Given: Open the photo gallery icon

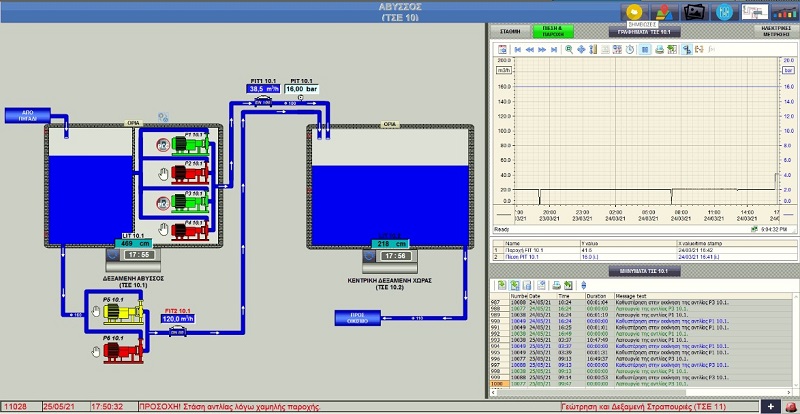Looking at the screenshot, I should [x=693, y=11].
